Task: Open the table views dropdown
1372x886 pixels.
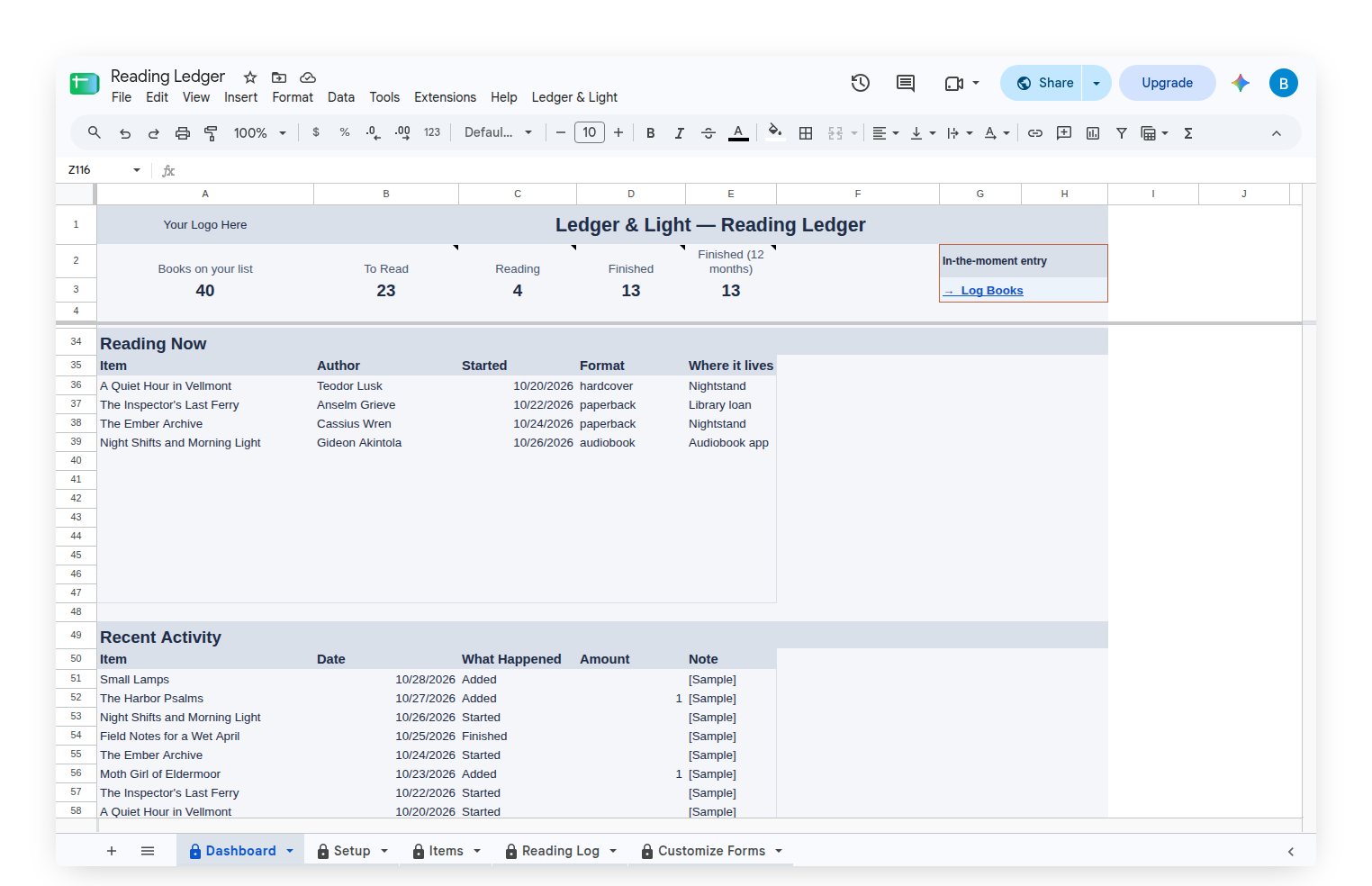Action: [1154, 133]
